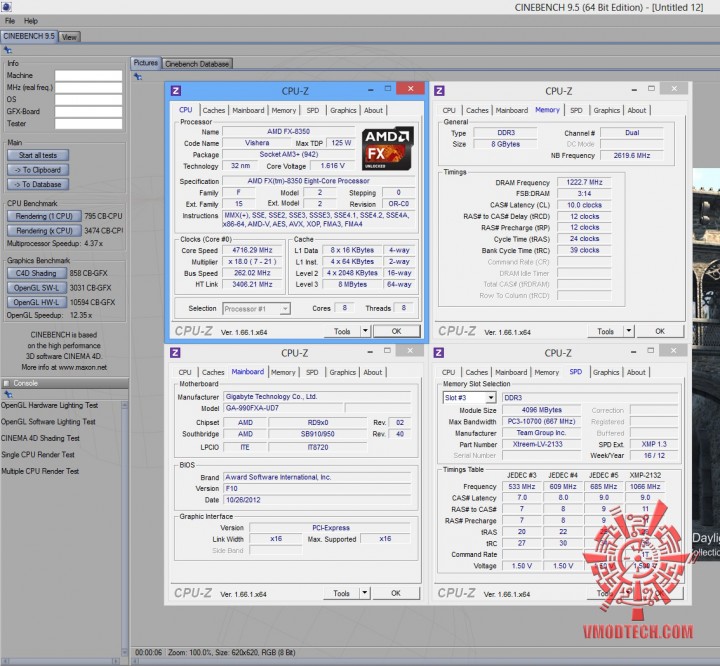Click the 'AMD FX-8350' name value
Image resolution: width=720 pixels, height=666 pixels.
pos(288,131)
